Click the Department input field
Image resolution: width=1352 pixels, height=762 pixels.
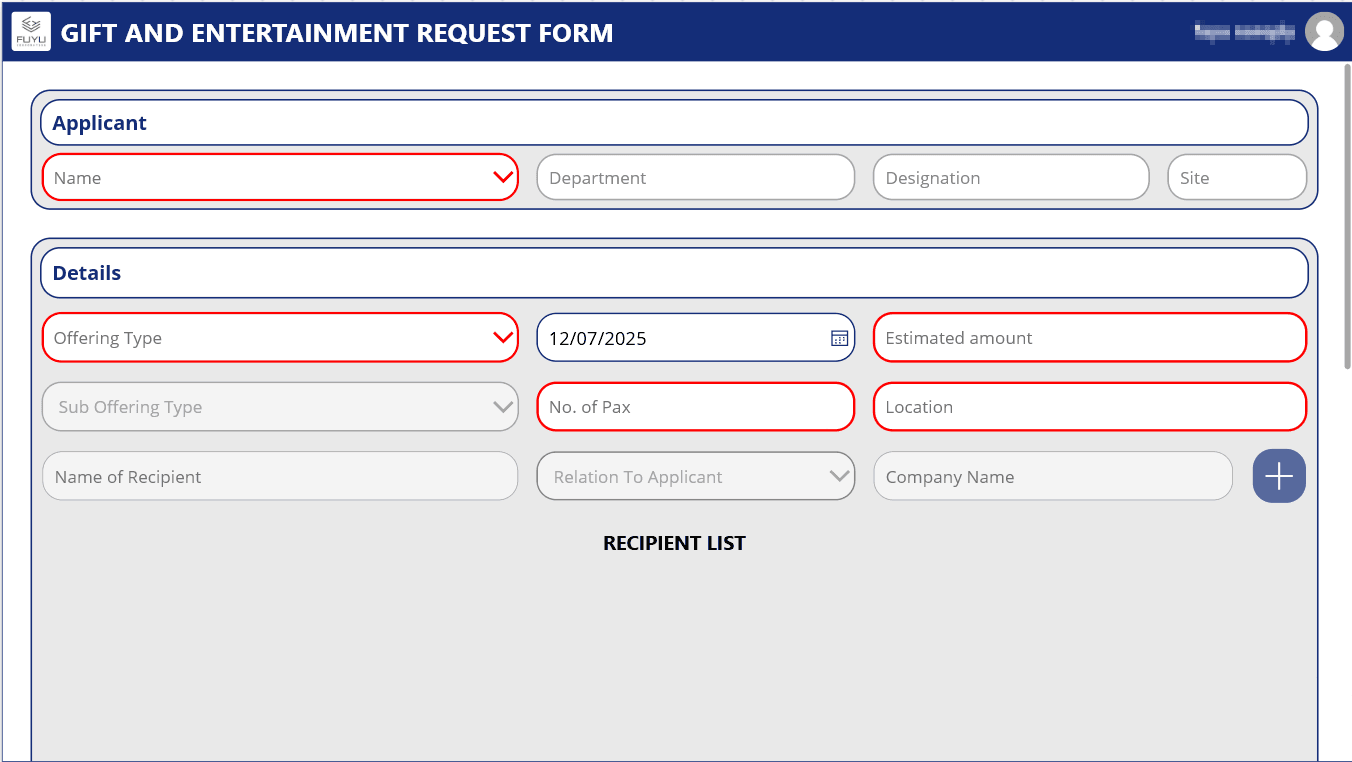click(695, 177)
